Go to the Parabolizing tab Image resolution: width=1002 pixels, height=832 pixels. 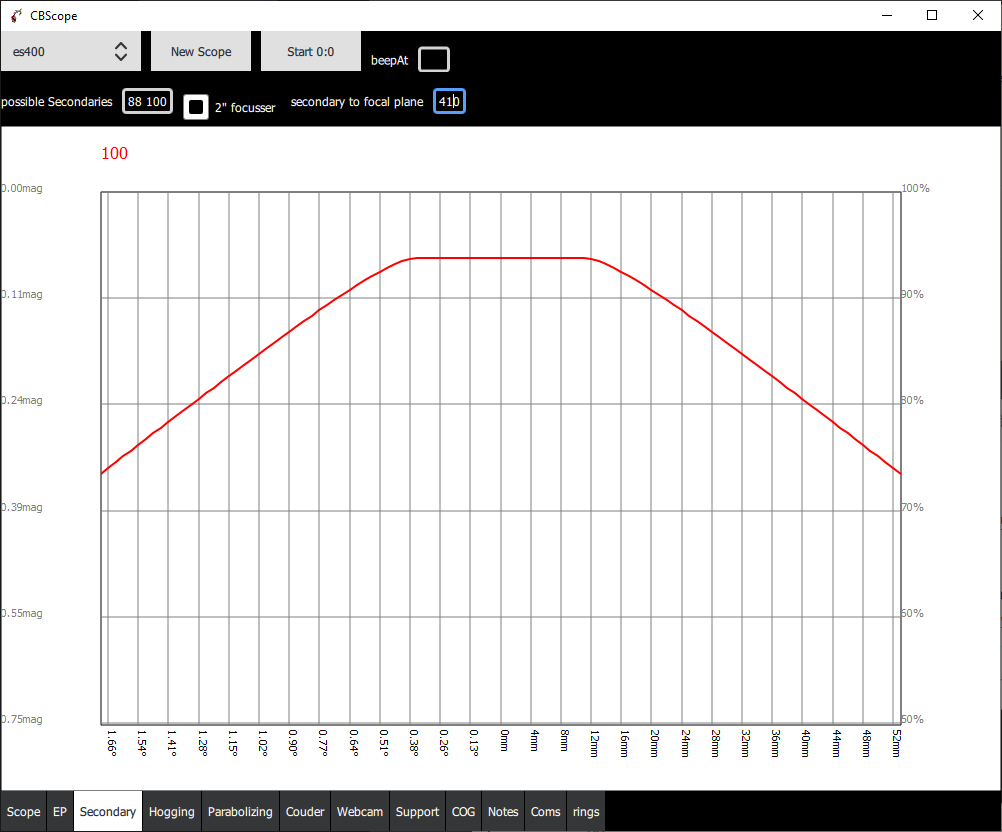coord(240,811)
